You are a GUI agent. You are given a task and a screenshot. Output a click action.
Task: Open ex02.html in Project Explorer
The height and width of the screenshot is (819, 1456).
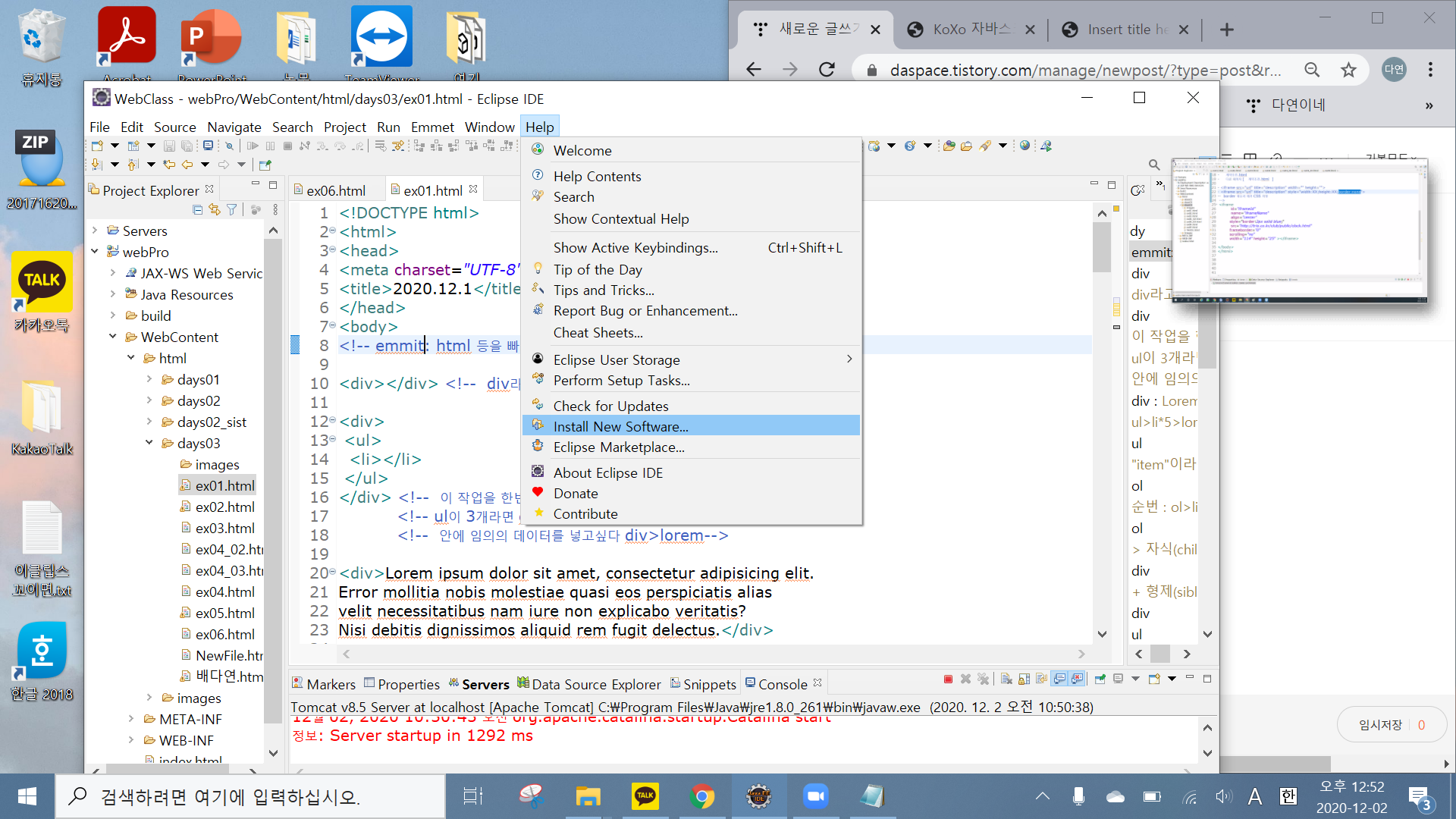click(x=224, y=507)
